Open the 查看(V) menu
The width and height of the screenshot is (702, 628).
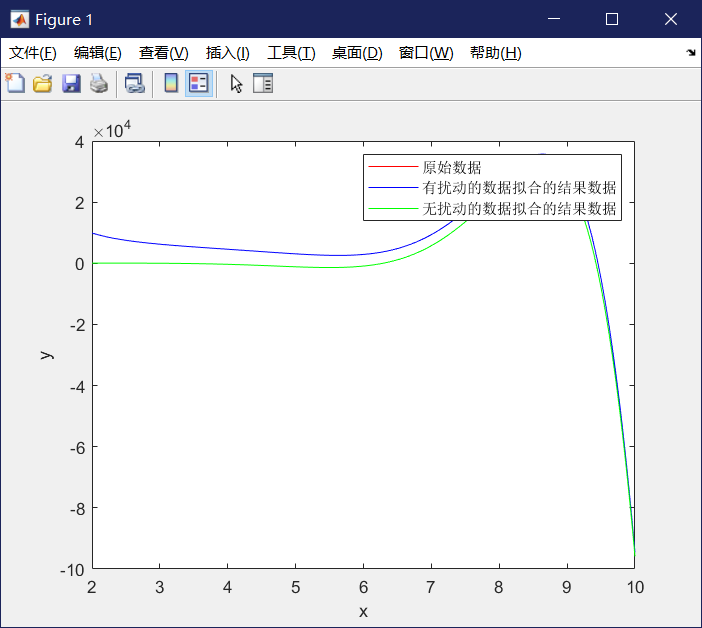click(164, 53)
